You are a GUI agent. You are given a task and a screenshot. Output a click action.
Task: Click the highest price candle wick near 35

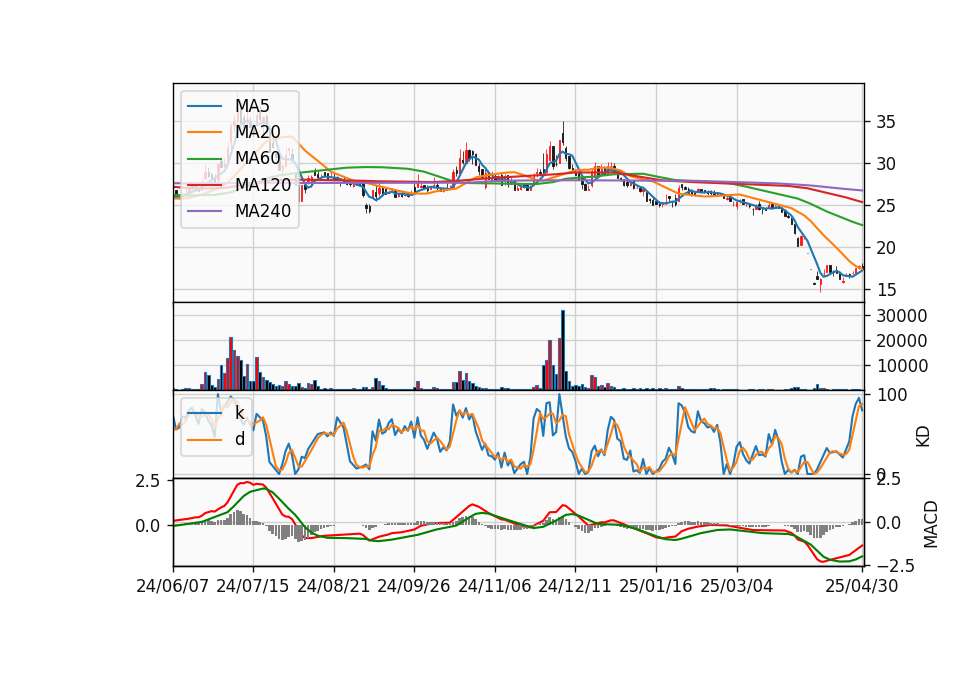(563, 132)
